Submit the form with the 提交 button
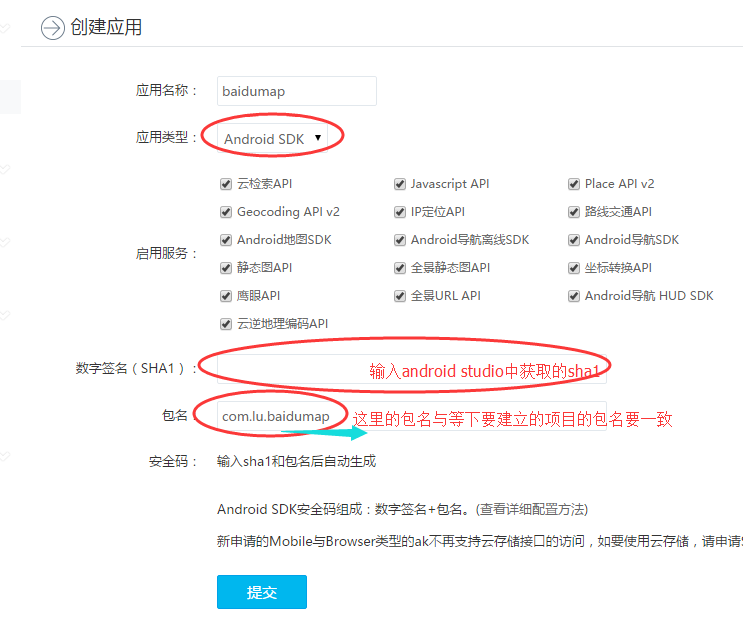Viewport: 743px width, 641px height. pyautogui.click(x=262, y=592)
